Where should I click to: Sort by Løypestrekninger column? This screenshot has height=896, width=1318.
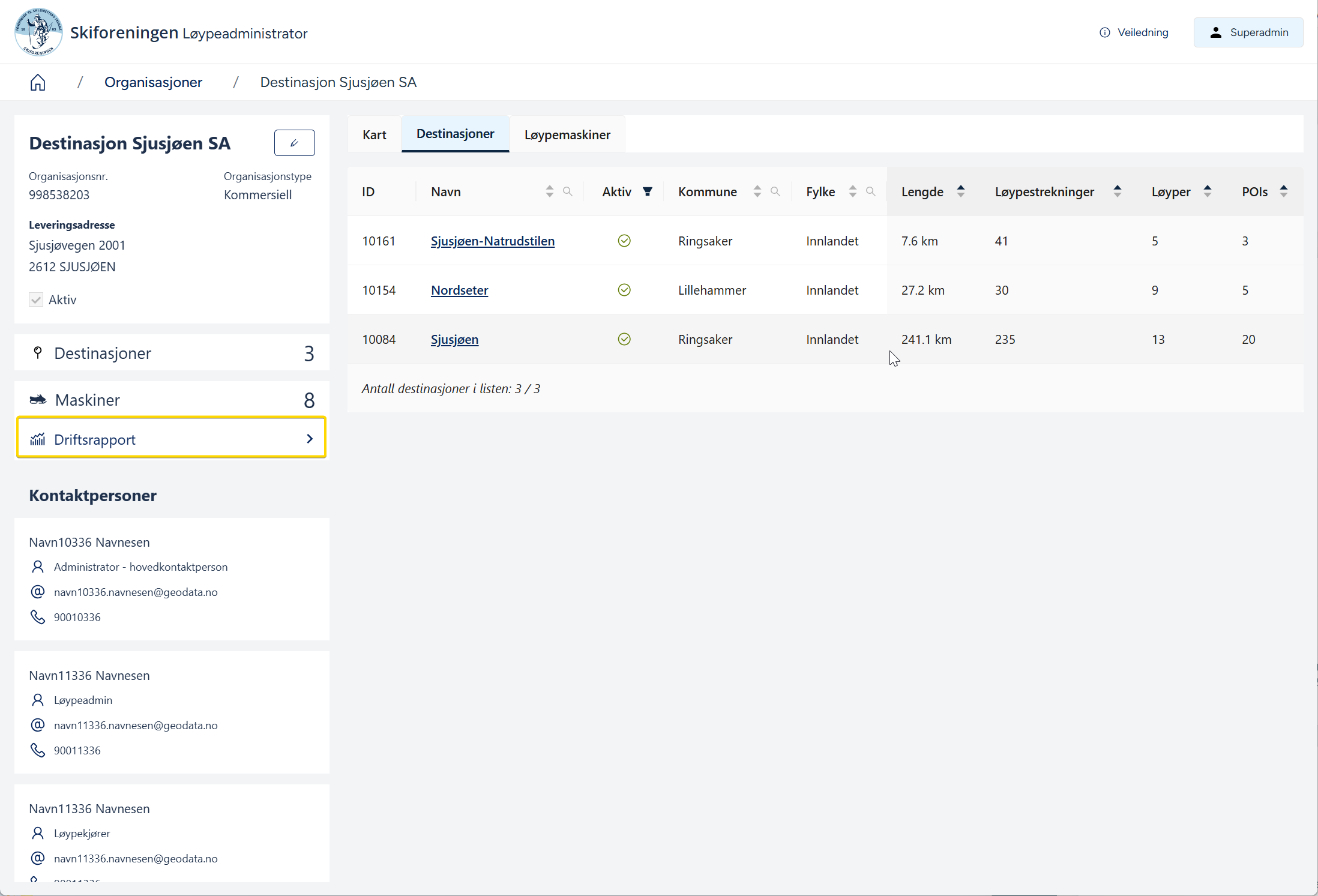click(1117, 191)
